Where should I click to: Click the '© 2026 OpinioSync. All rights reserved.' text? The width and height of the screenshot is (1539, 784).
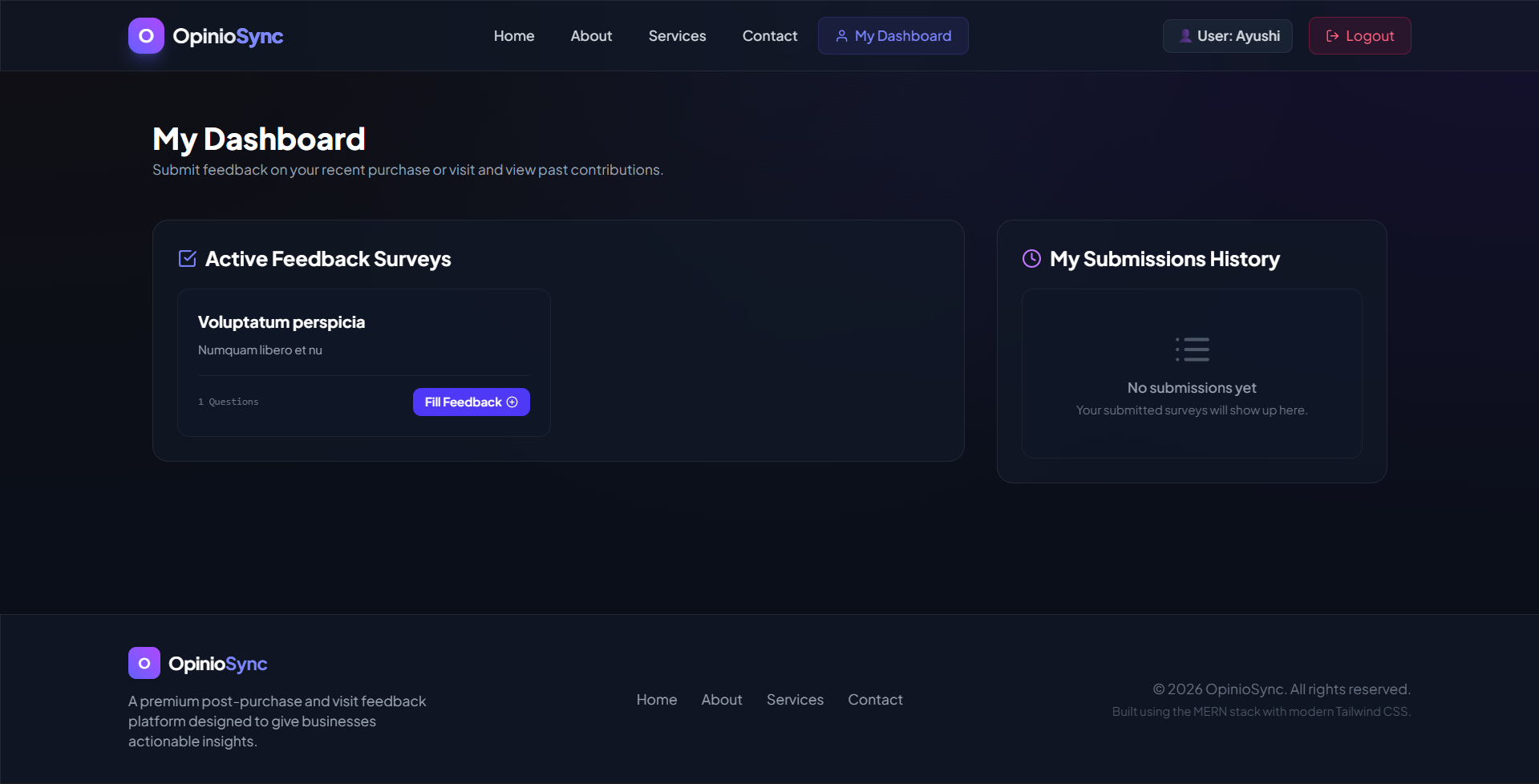[x=1282, y=689]
